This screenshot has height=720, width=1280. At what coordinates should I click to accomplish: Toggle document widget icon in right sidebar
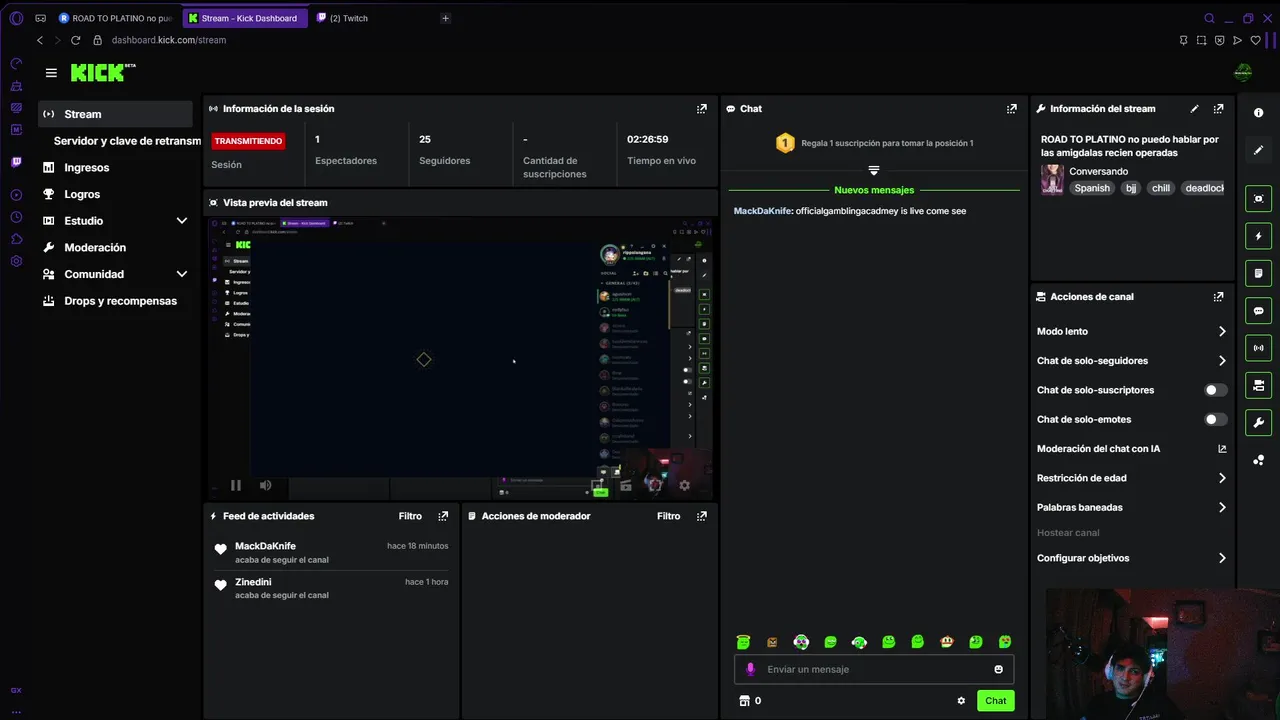[1259, 273]
